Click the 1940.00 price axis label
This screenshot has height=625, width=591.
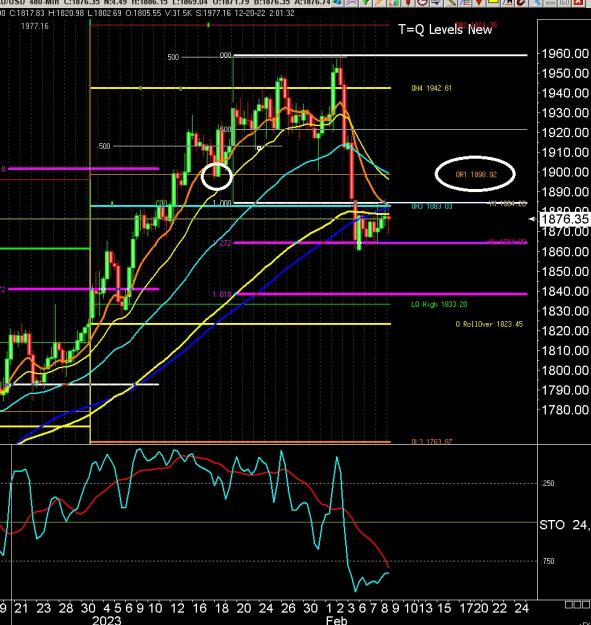(x=564, y=93)
